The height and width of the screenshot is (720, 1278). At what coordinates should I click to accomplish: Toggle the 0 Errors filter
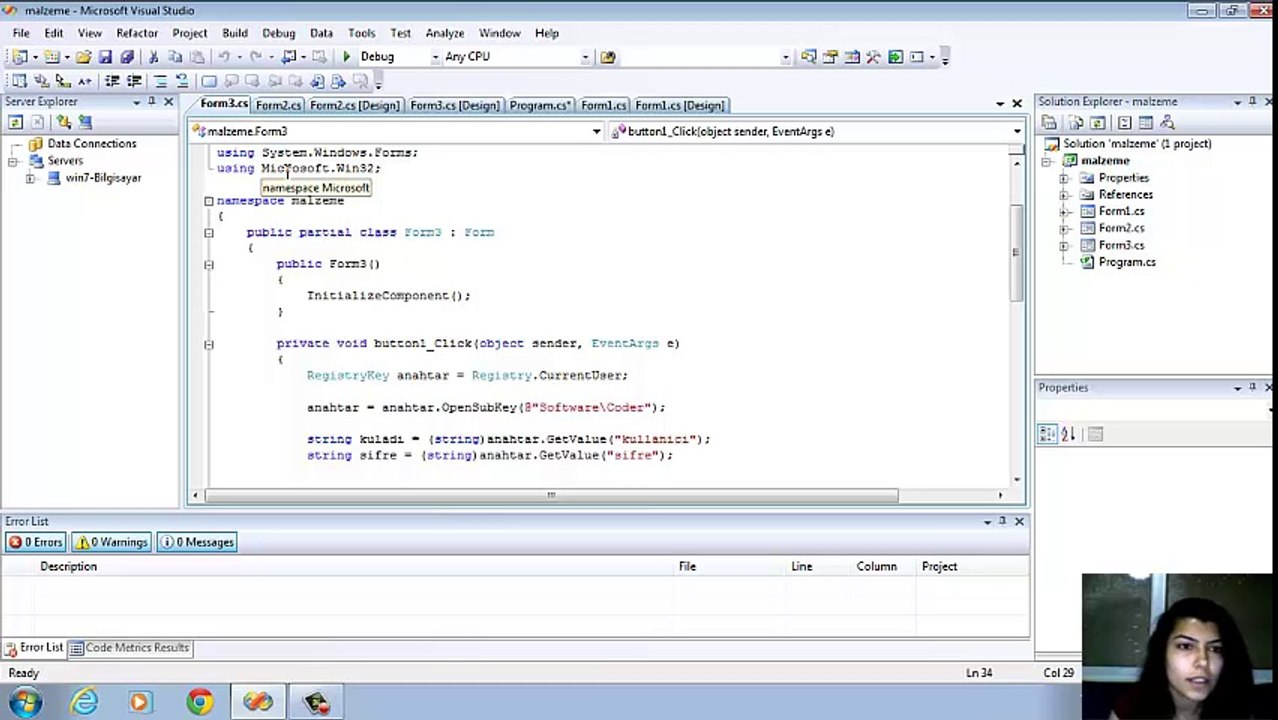coord(36,542)
